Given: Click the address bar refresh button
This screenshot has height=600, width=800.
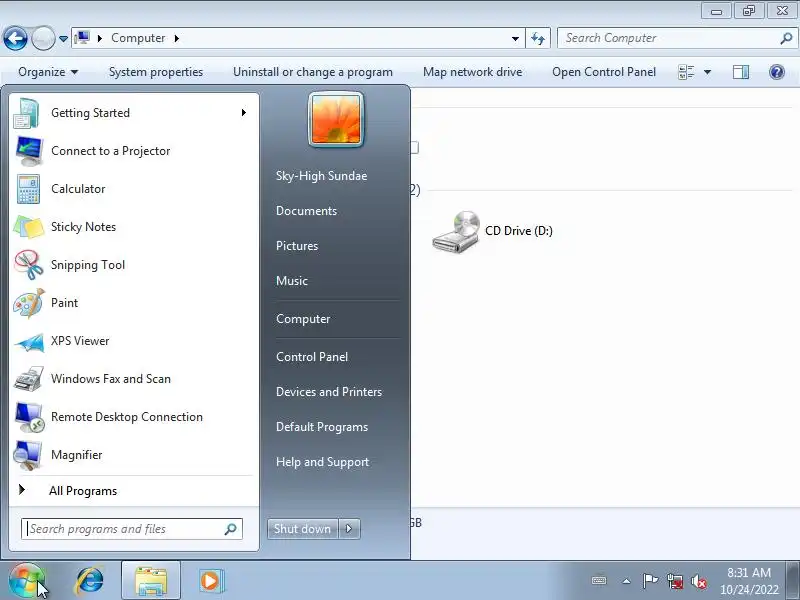Looking at the screenshot, I should click(x=538, y=38).
